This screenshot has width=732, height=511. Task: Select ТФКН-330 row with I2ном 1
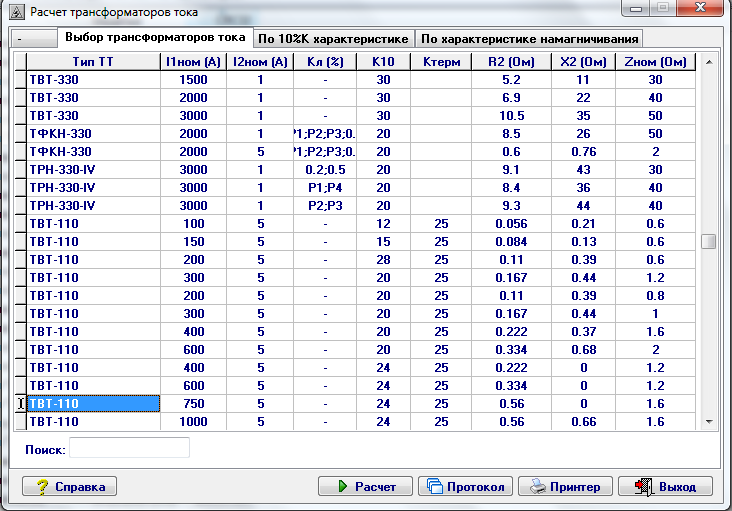click(355, 134)
